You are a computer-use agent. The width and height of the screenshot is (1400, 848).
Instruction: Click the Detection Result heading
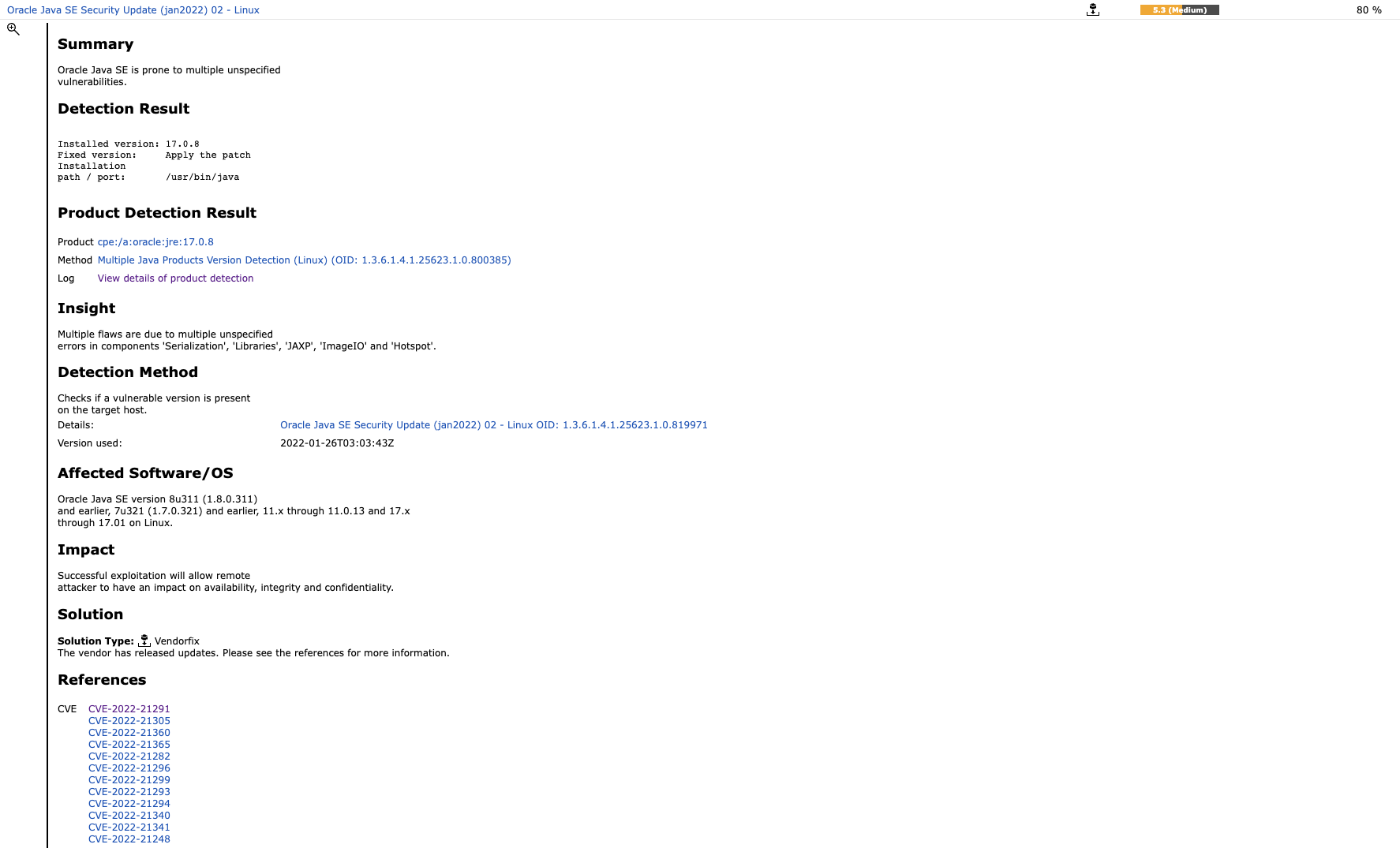(124, 109)
